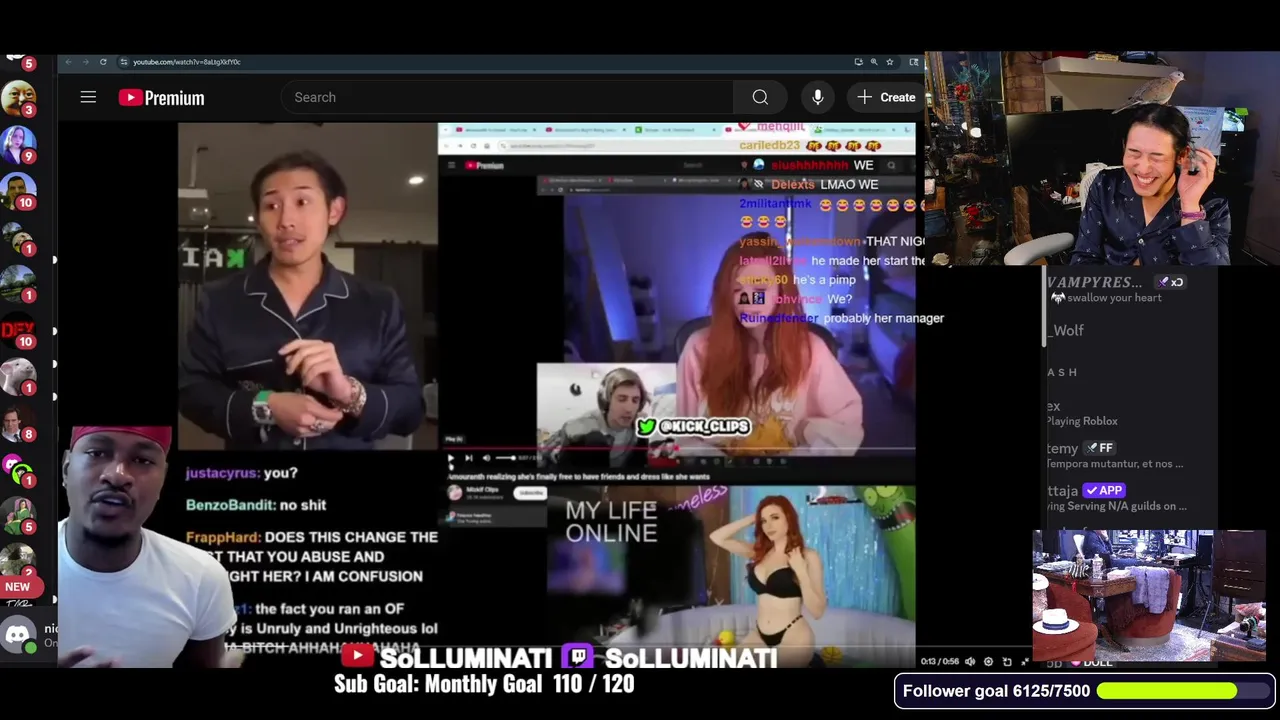Open the YouTube Create menu
The height and width of the screenshot is (720, 1280).
(x=886, y=97)
